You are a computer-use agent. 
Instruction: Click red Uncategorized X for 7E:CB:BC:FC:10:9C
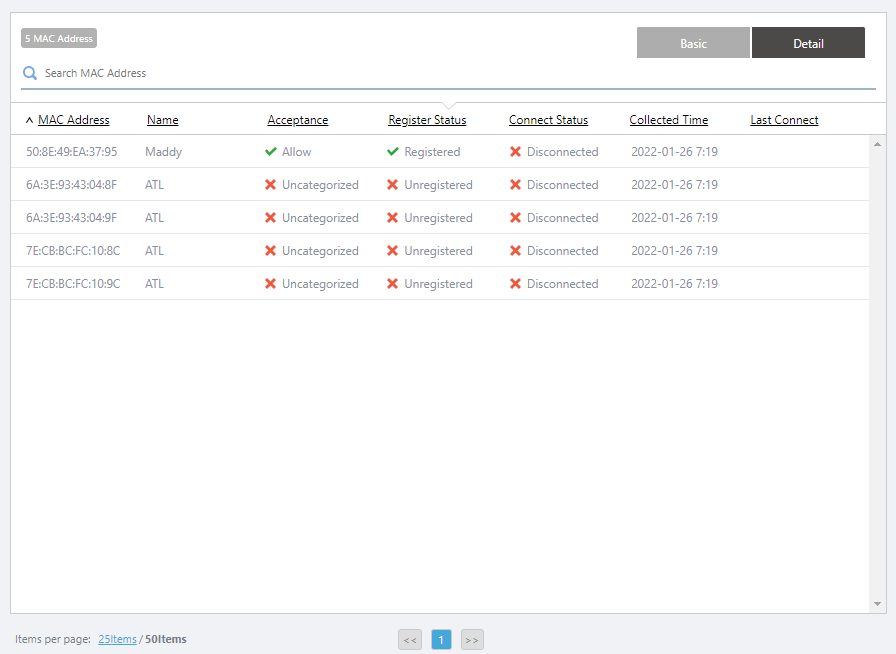(271, 284)
